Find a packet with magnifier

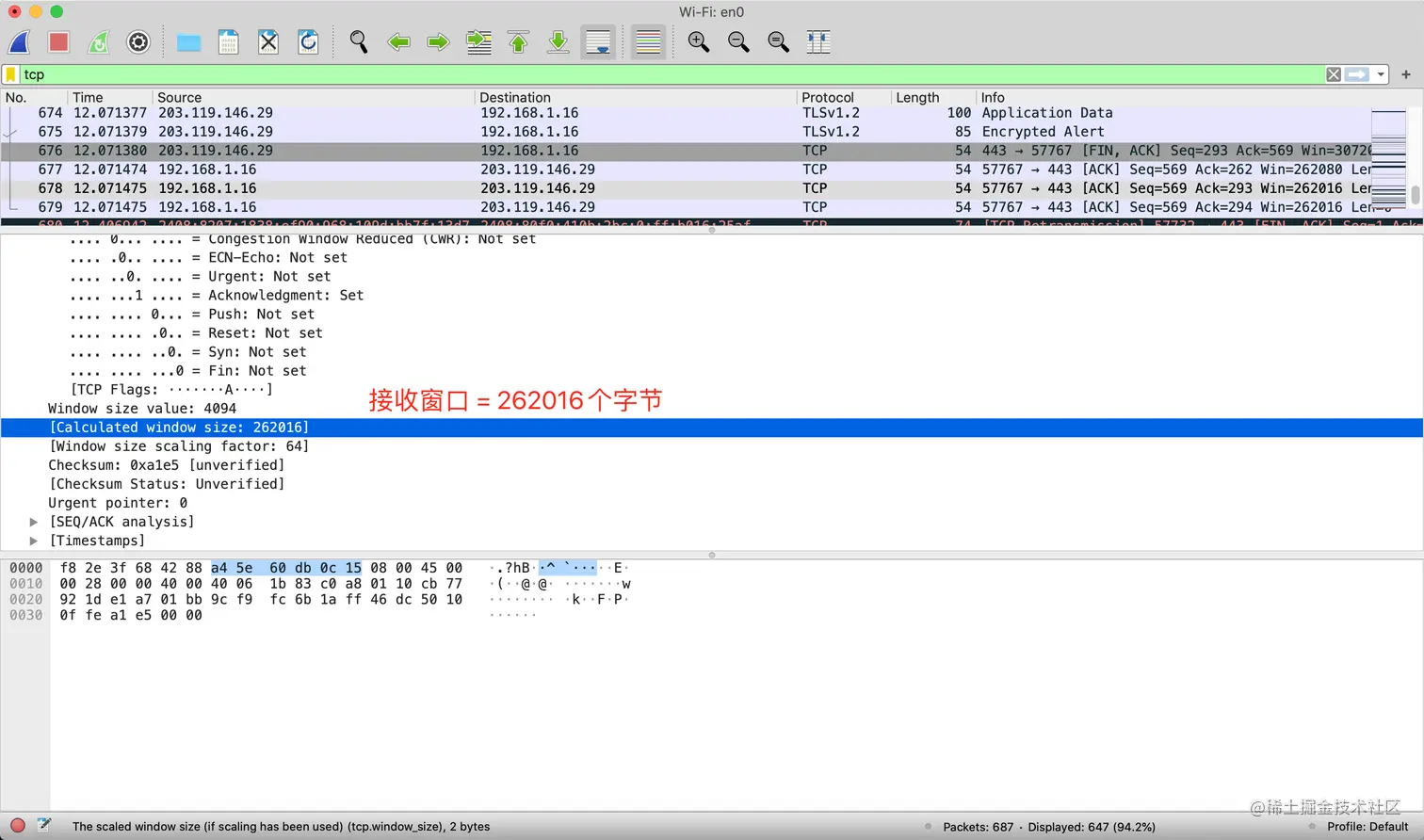coord(359,42)
